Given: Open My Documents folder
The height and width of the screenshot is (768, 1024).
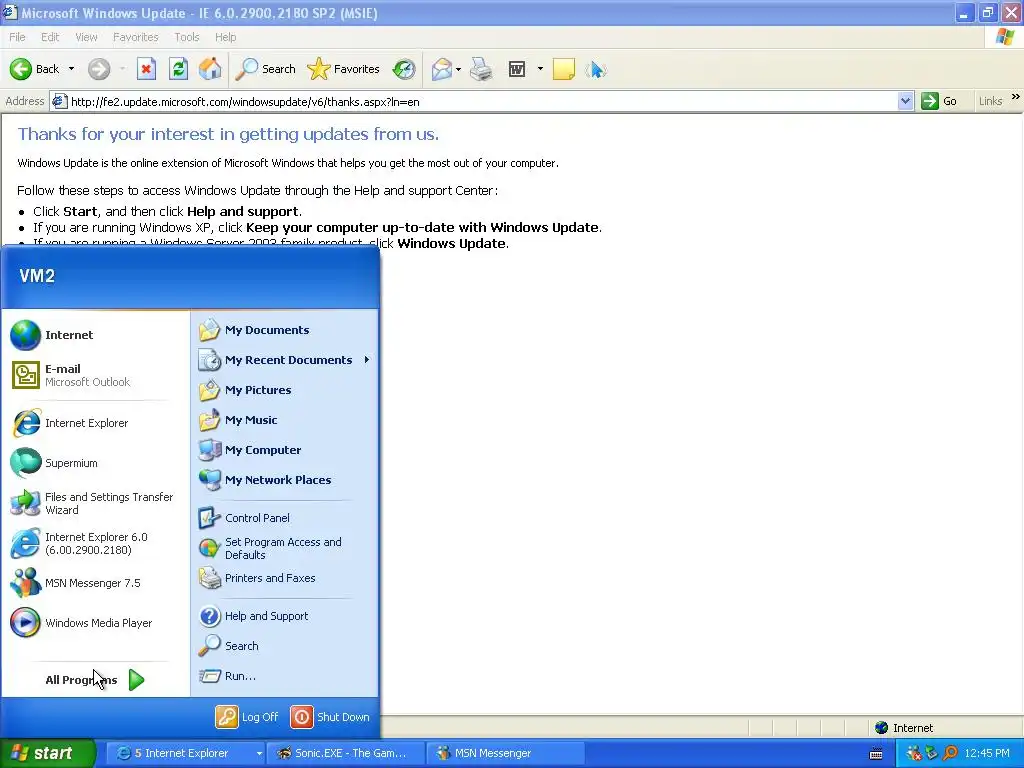Looking at the screenshot, I should coord(286,330).
